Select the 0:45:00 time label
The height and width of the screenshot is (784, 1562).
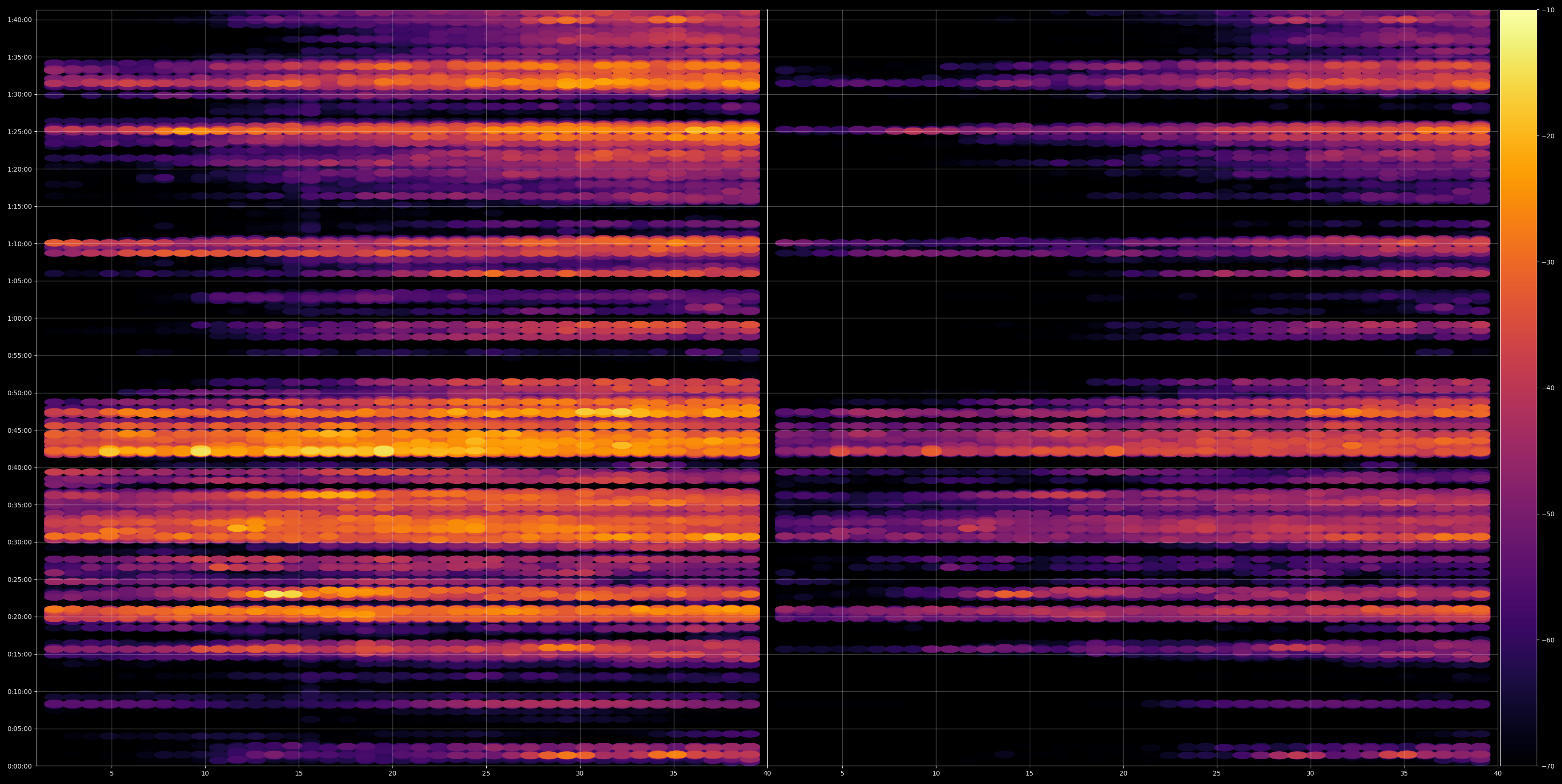pyautogui.click(x=19, y=430)
